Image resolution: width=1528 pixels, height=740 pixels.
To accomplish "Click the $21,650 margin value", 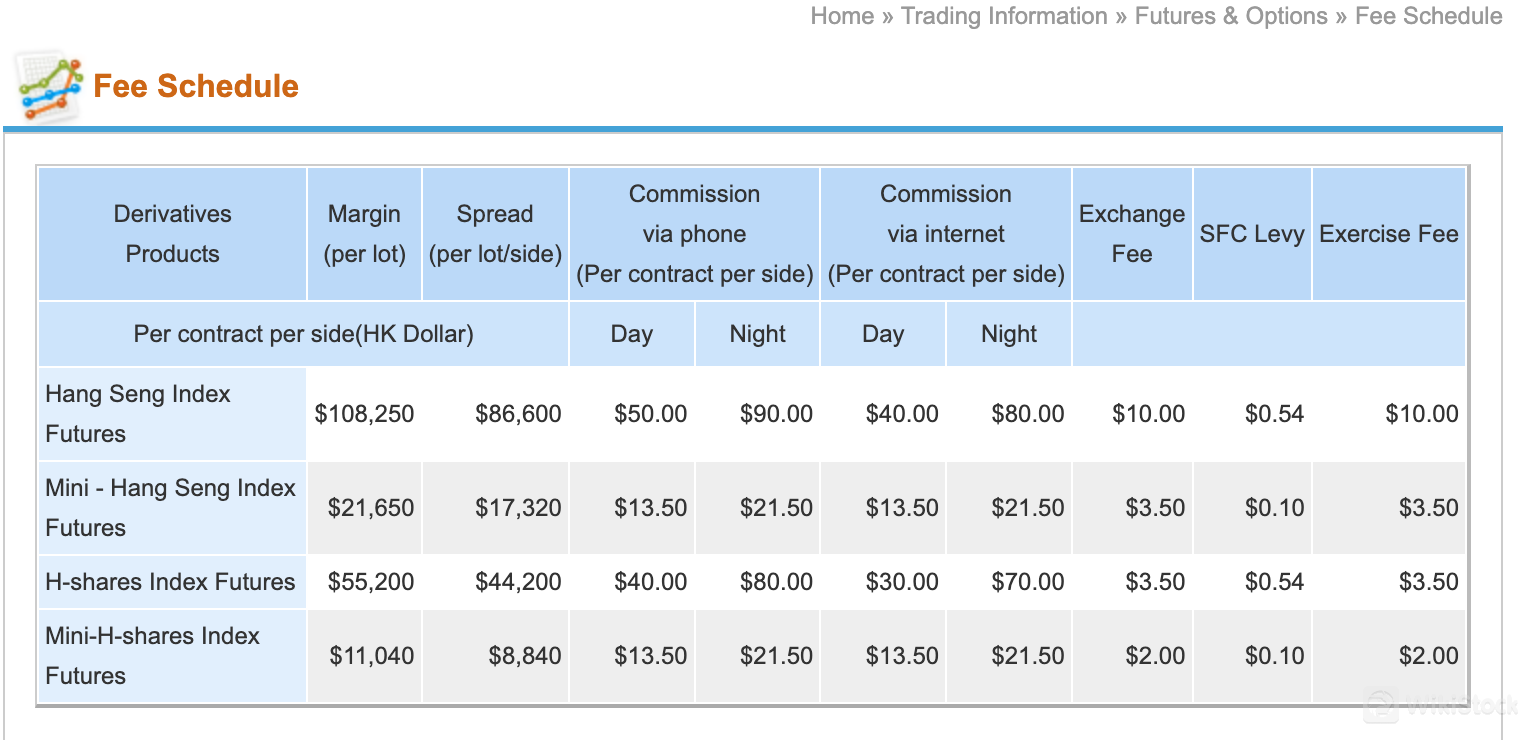I will tap(371, 508).
